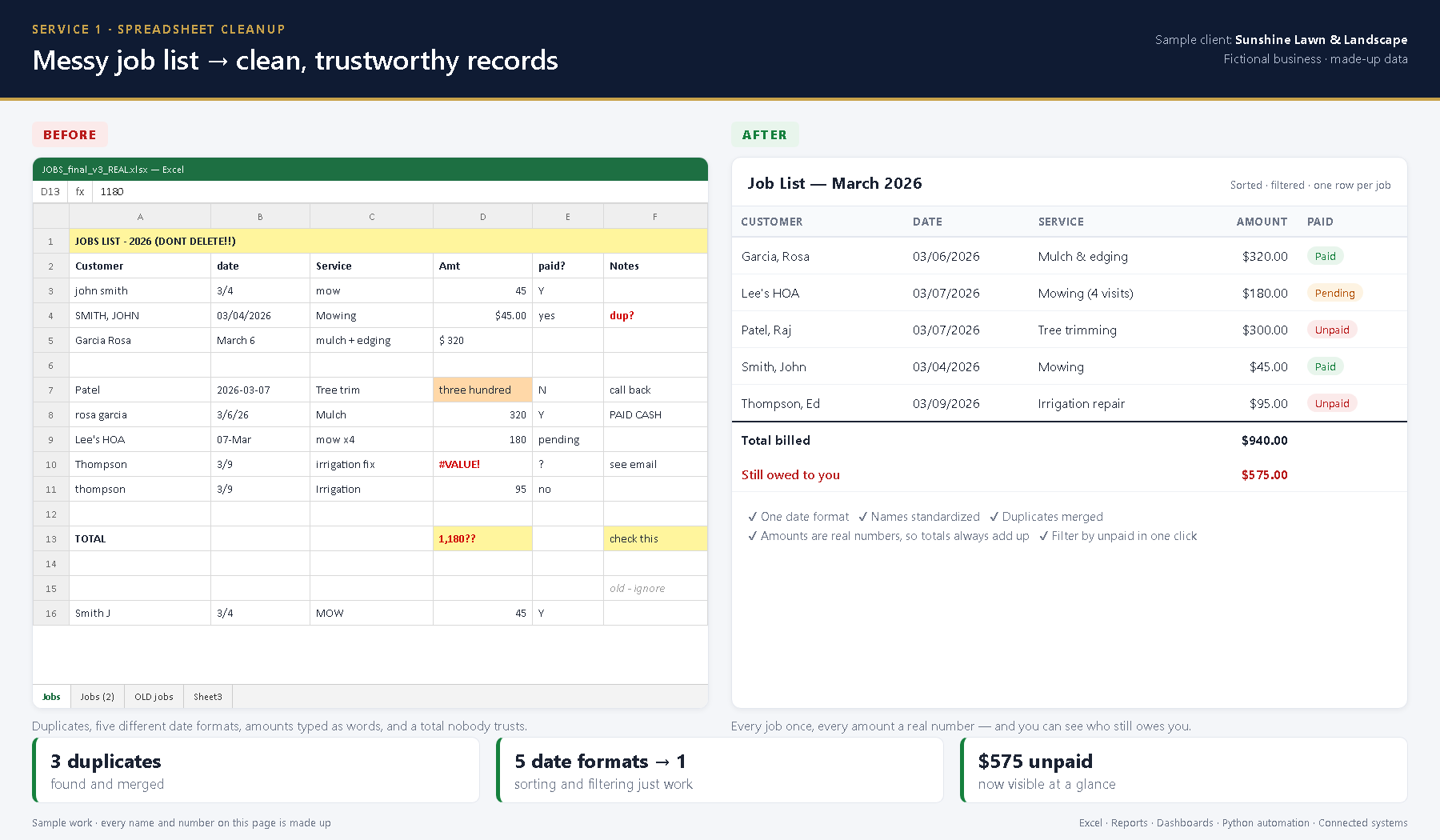
Task: Click the AMOUNT column header
Action: tap(1262, 222)
